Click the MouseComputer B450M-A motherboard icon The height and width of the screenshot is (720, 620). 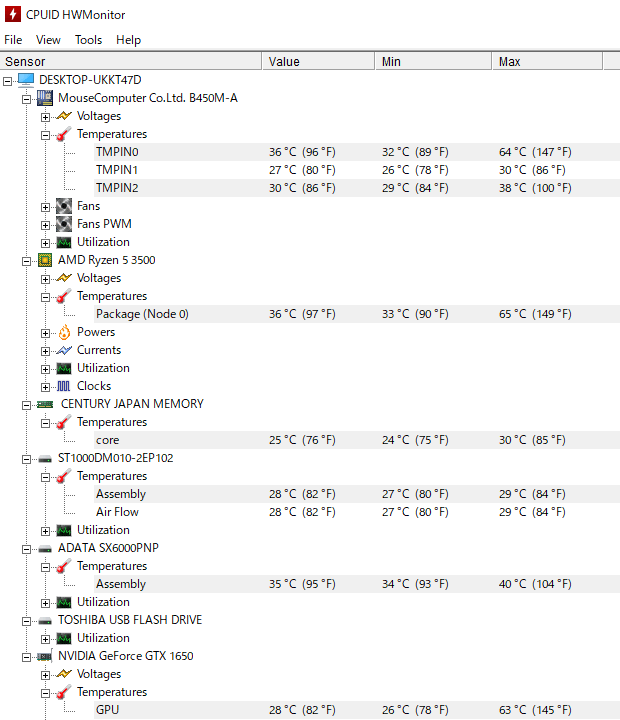(45, 98)
